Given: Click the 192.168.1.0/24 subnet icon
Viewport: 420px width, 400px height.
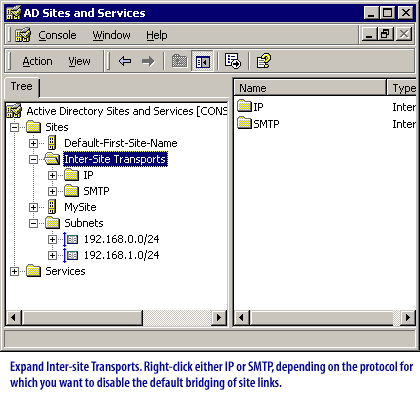Looking at the screenshot, I should click(x=71, y=255).
